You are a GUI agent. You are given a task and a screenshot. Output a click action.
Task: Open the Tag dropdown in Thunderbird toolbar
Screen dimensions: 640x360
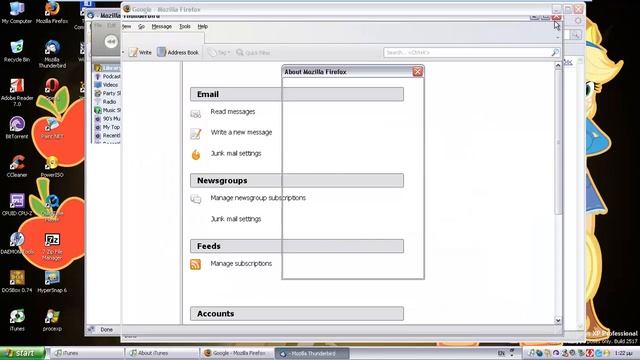pos(219,52)
